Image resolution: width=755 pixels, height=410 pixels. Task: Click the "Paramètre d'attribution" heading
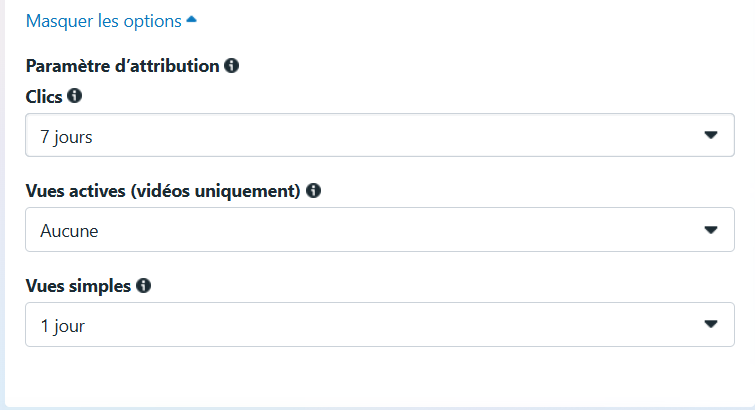(x=123, y=66)
